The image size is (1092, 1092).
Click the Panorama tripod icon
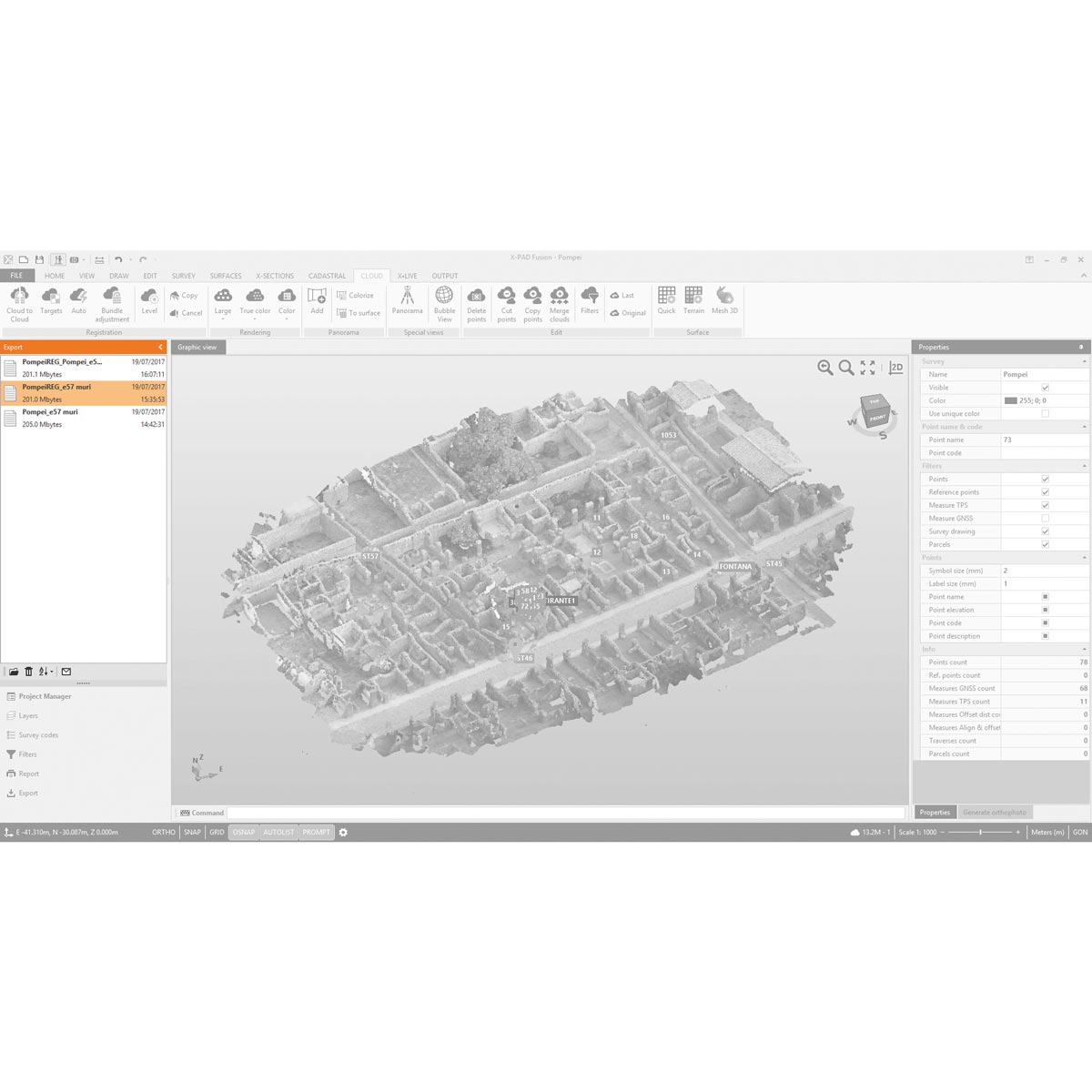coord(407,297)
